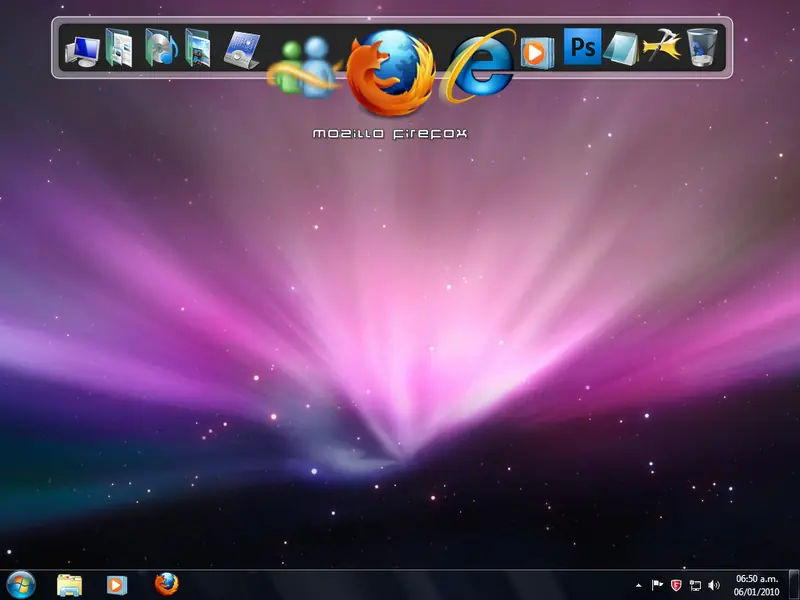Open Media Player from the taskbar

tap(117, 585)
